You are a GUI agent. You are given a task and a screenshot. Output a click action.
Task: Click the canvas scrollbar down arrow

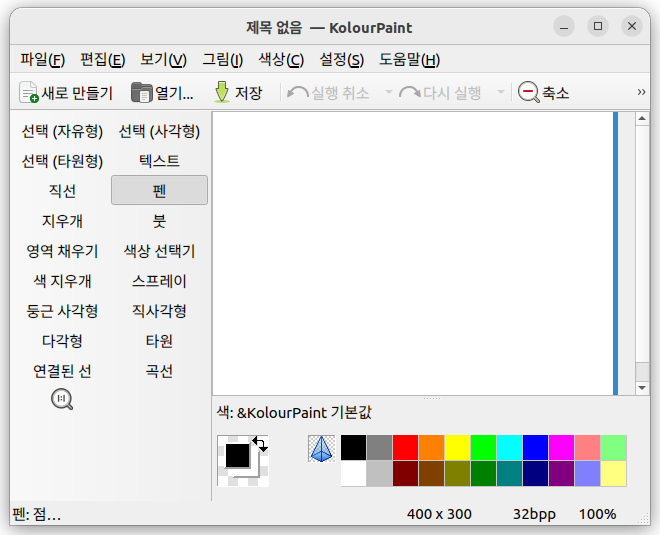[x=642, y=388]
